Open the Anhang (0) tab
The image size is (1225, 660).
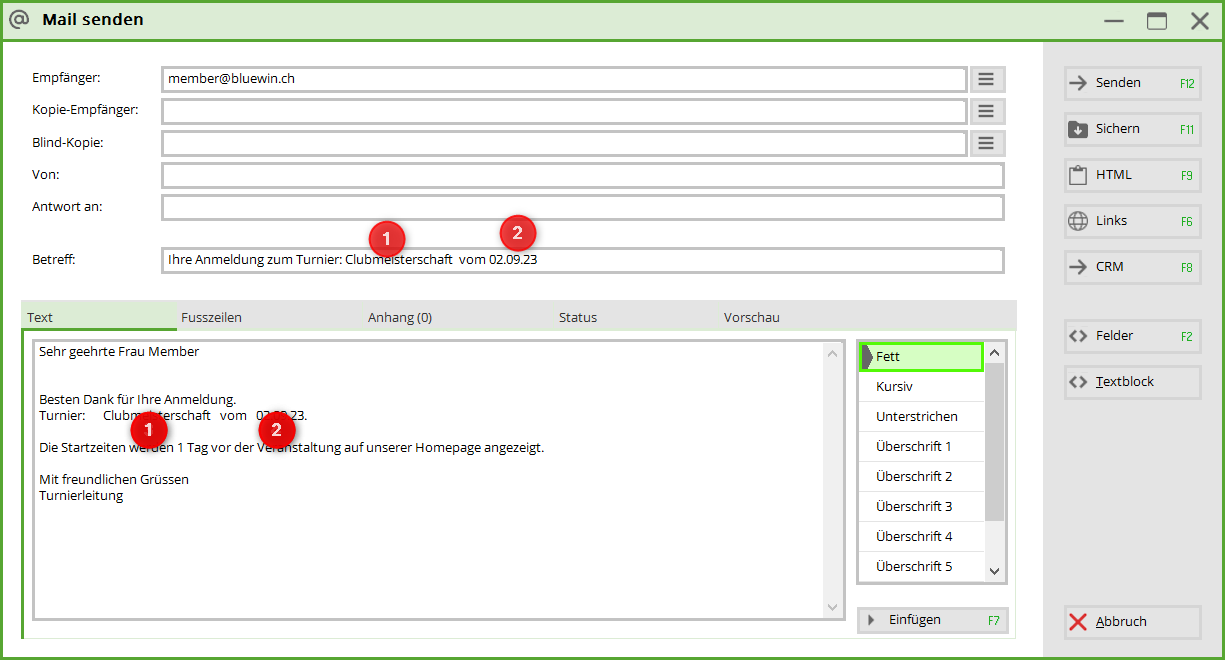point(400,317)
